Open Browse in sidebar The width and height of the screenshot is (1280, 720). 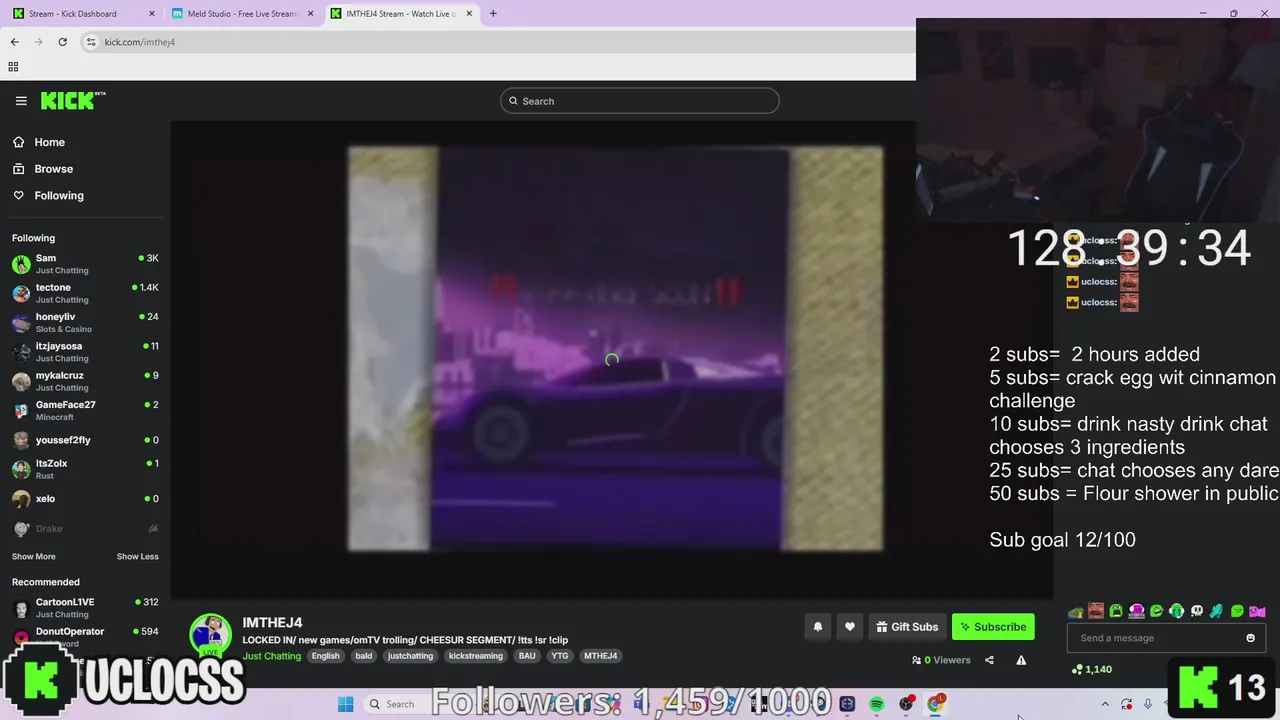pos(43,169)
